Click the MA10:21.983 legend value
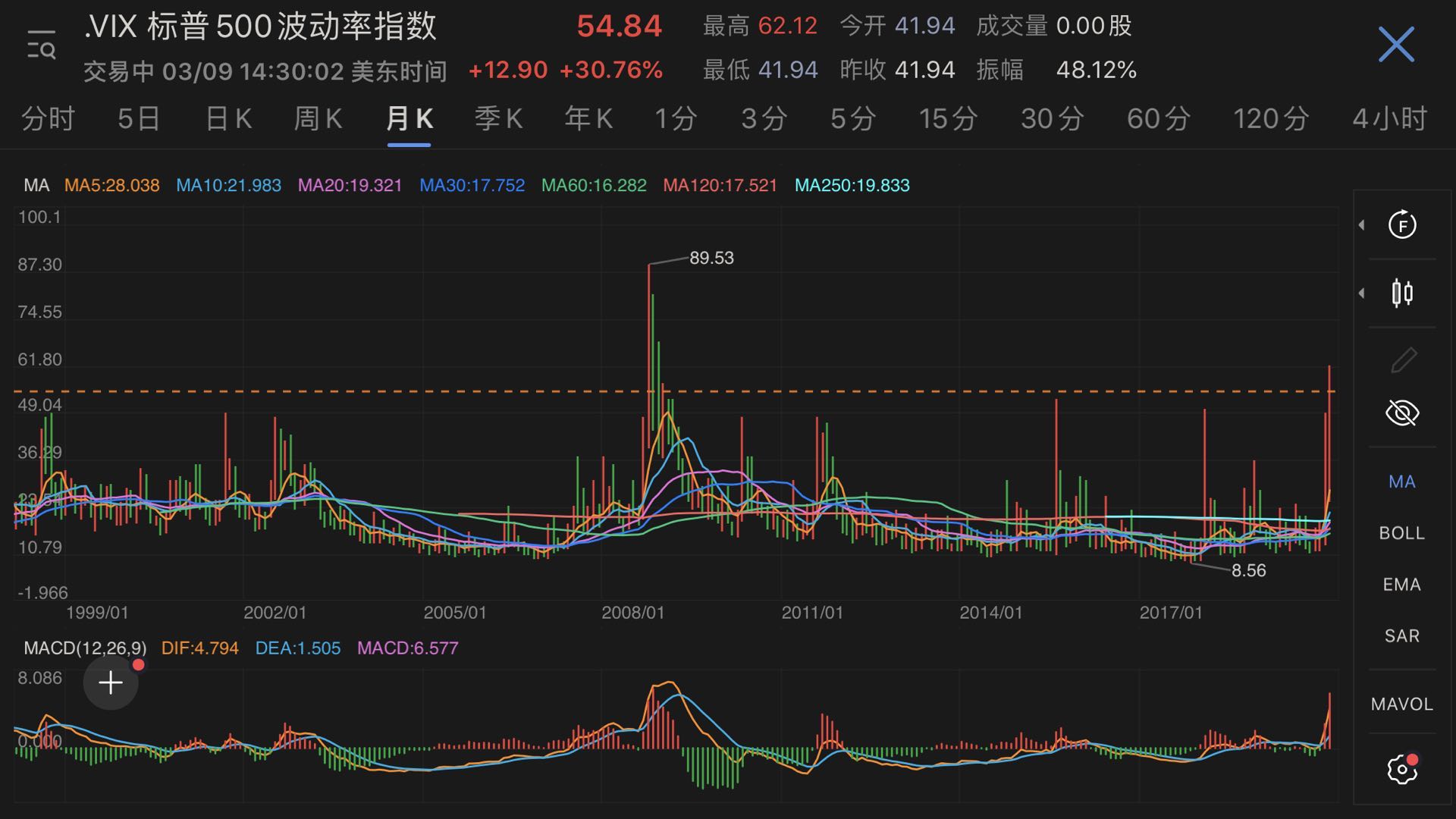 pos(228,186)
